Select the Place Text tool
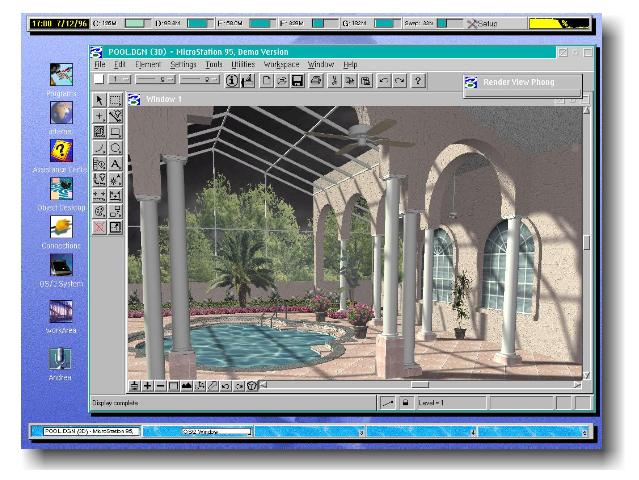The image size is (639, 480). coord(116,163)
